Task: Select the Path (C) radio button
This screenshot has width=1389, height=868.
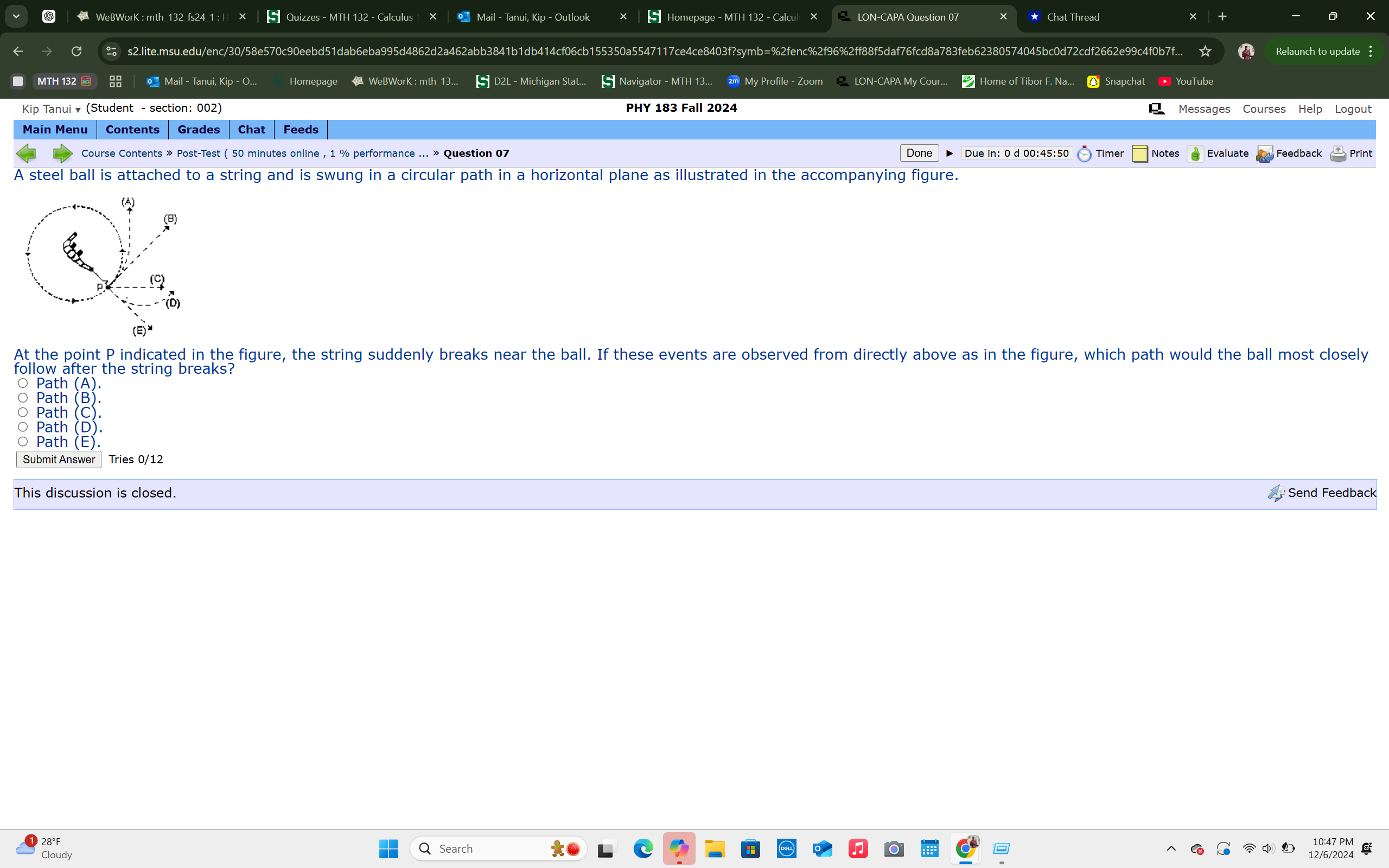Action: pos(23,412)
